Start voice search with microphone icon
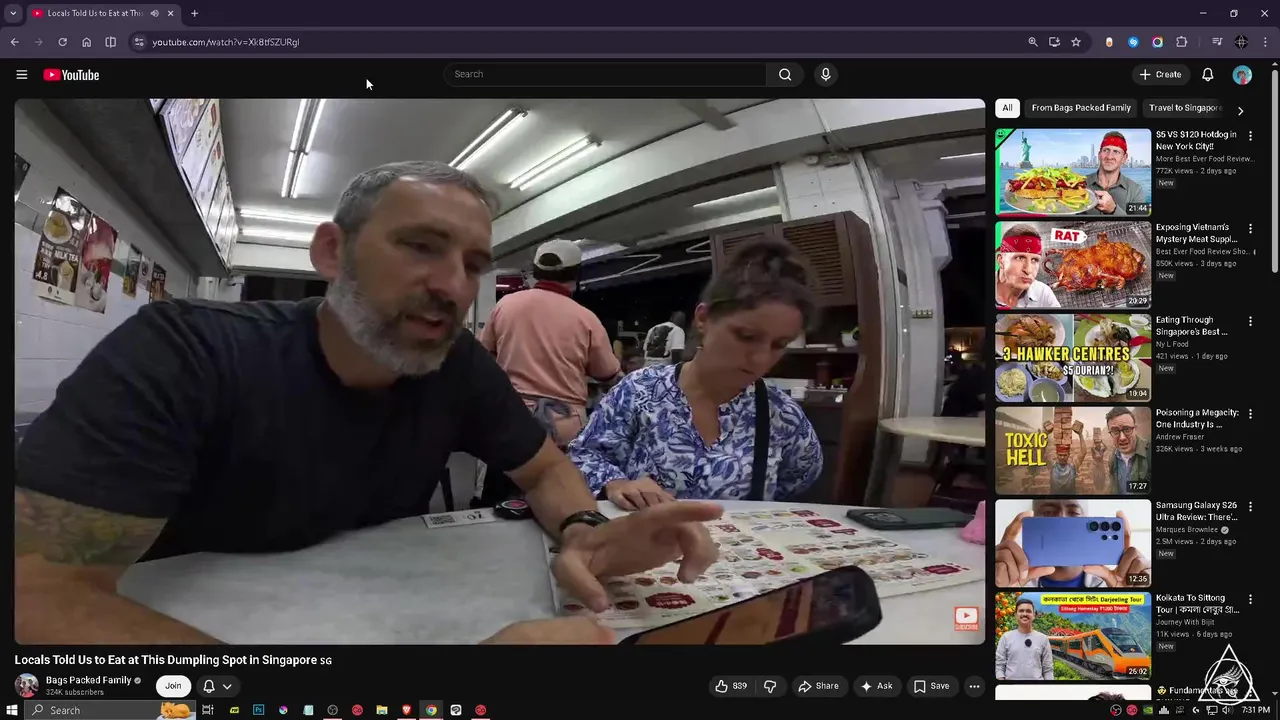Screen dimensions: 1280x720 [x=825, y=74]
